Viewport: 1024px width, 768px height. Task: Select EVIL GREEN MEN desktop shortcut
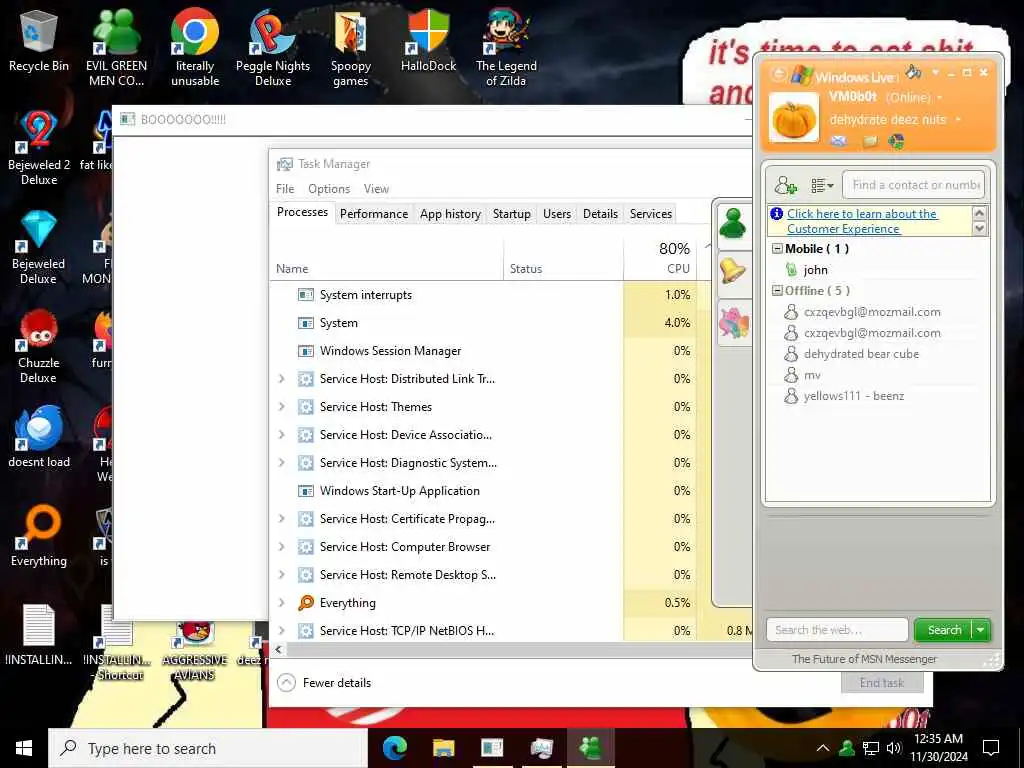point(116,48)
